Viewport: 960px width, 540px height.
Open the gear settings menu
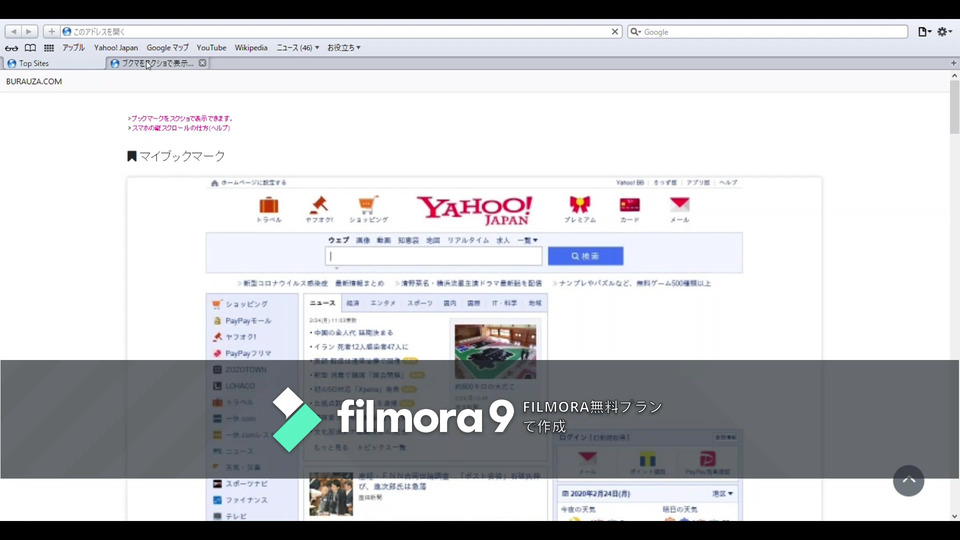click(944, 32)
